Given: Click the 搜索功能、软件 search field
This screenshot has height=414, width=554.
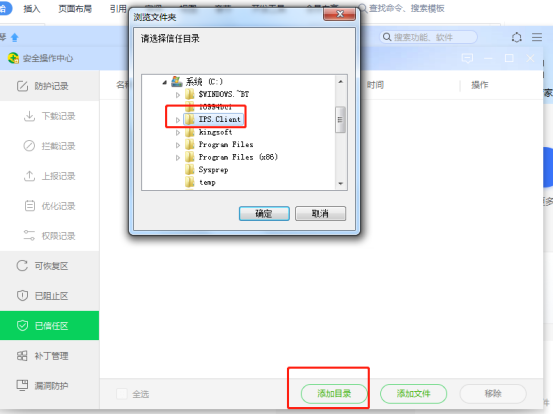Looking at the screenshot, I should [x=429, y=37].
